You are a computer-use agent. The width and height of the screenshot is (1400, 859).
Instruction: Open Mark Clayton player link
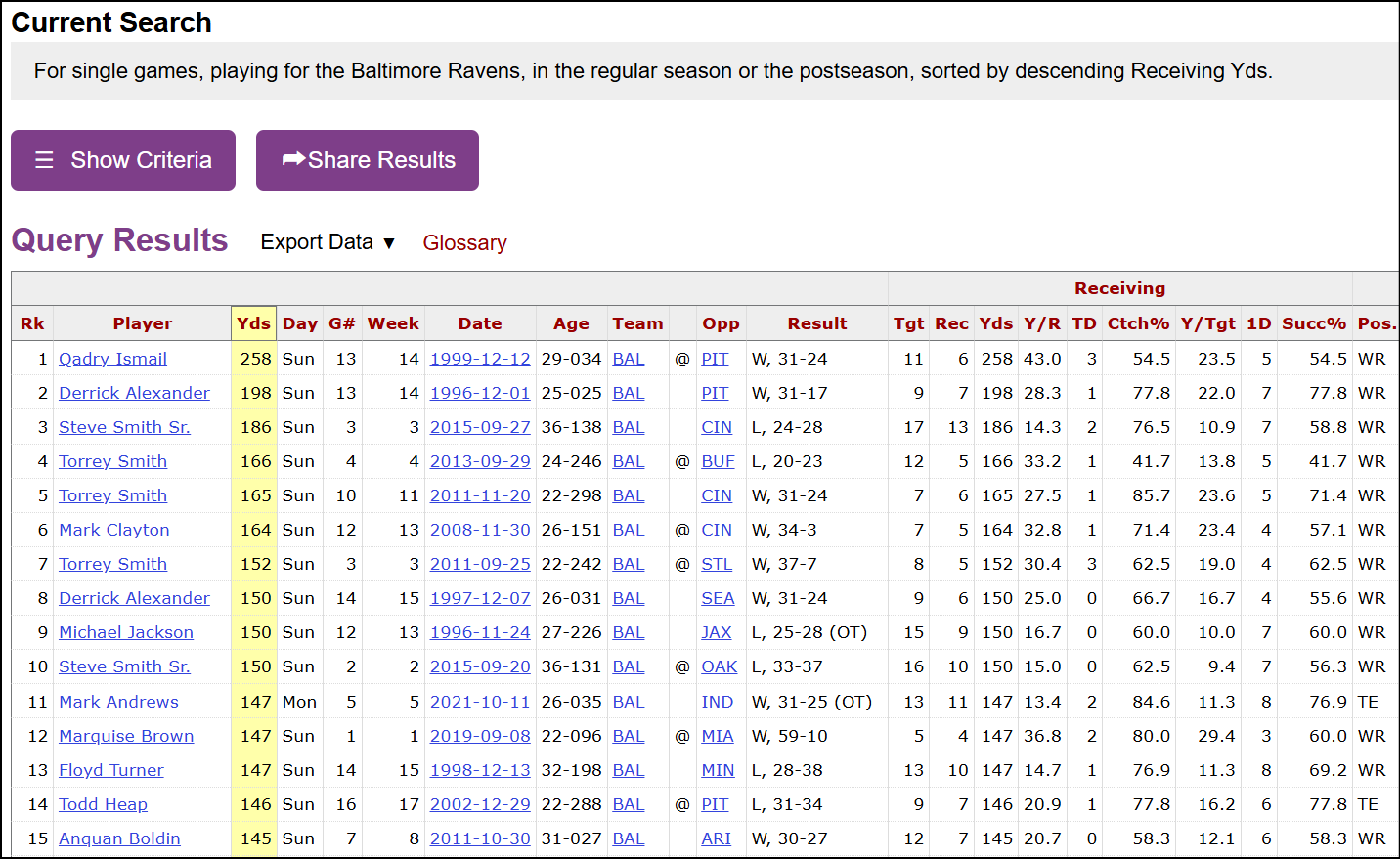coord(114,530)
